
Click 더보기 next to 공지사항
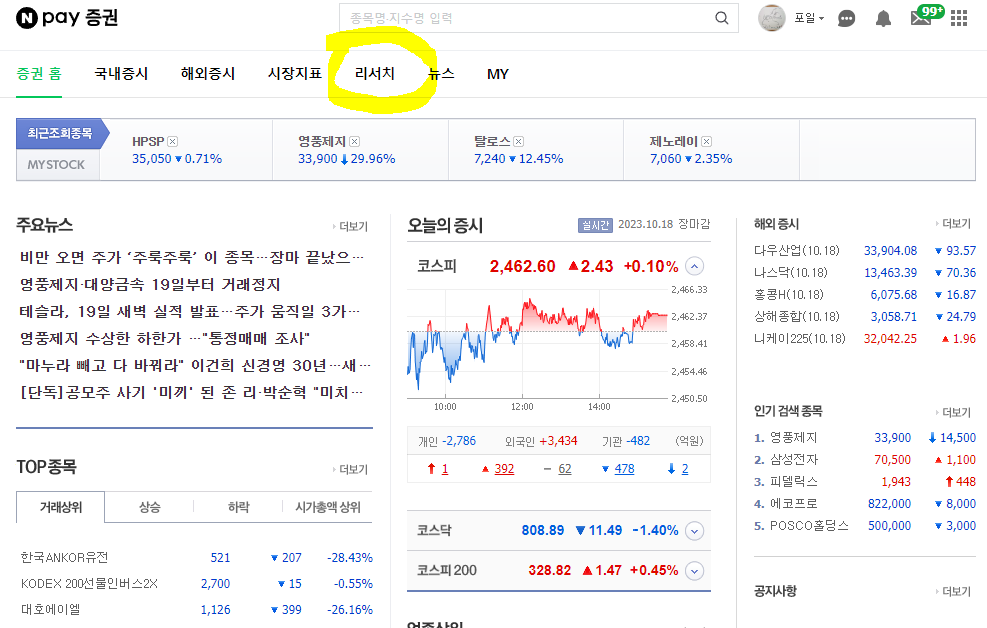953,592
